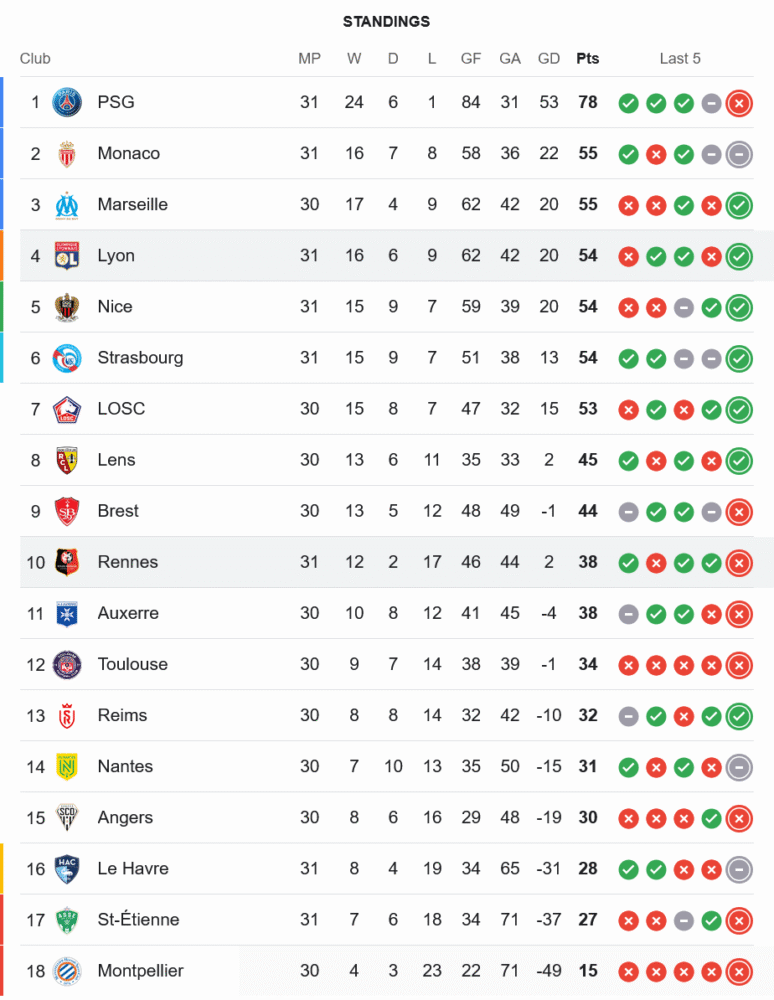Click the Nantes yellow crest
Screen dimensions: 774x1000
(67, 767)
